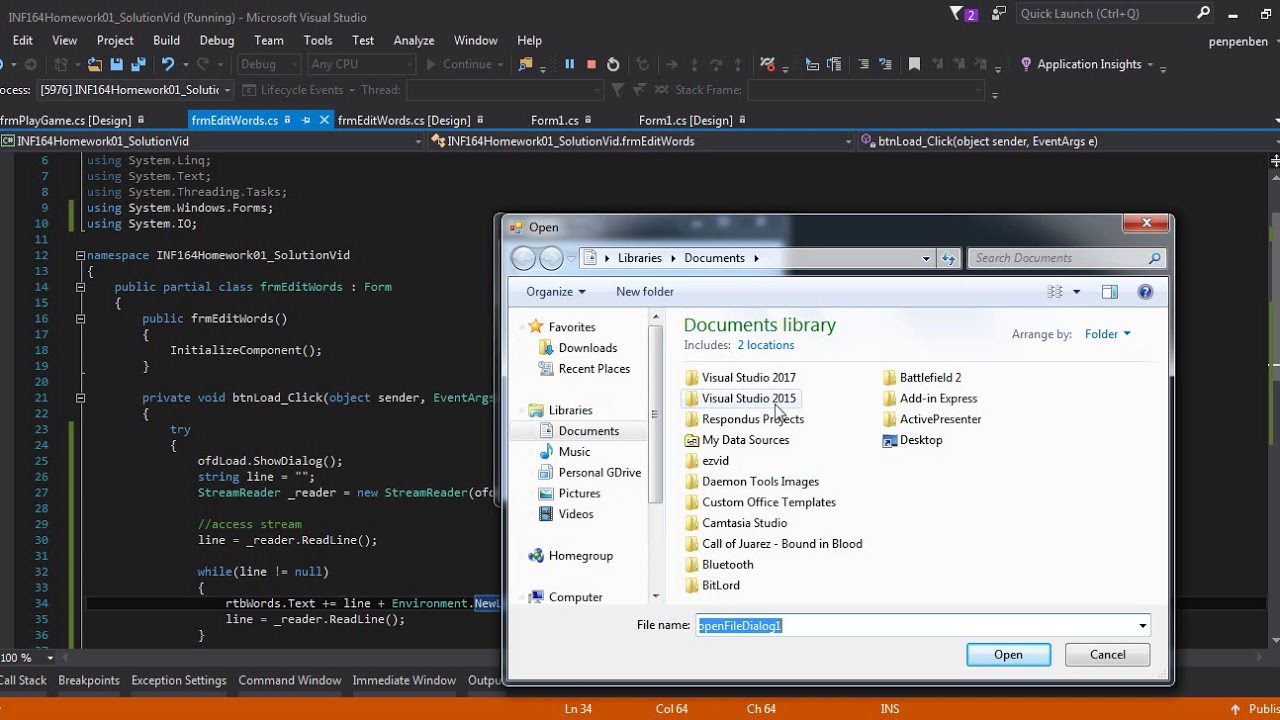This screenshot has height=720, width=1280.
Task: Stop debugging with the red square icon
Action: pyautogui.click(x=591, y=64)
